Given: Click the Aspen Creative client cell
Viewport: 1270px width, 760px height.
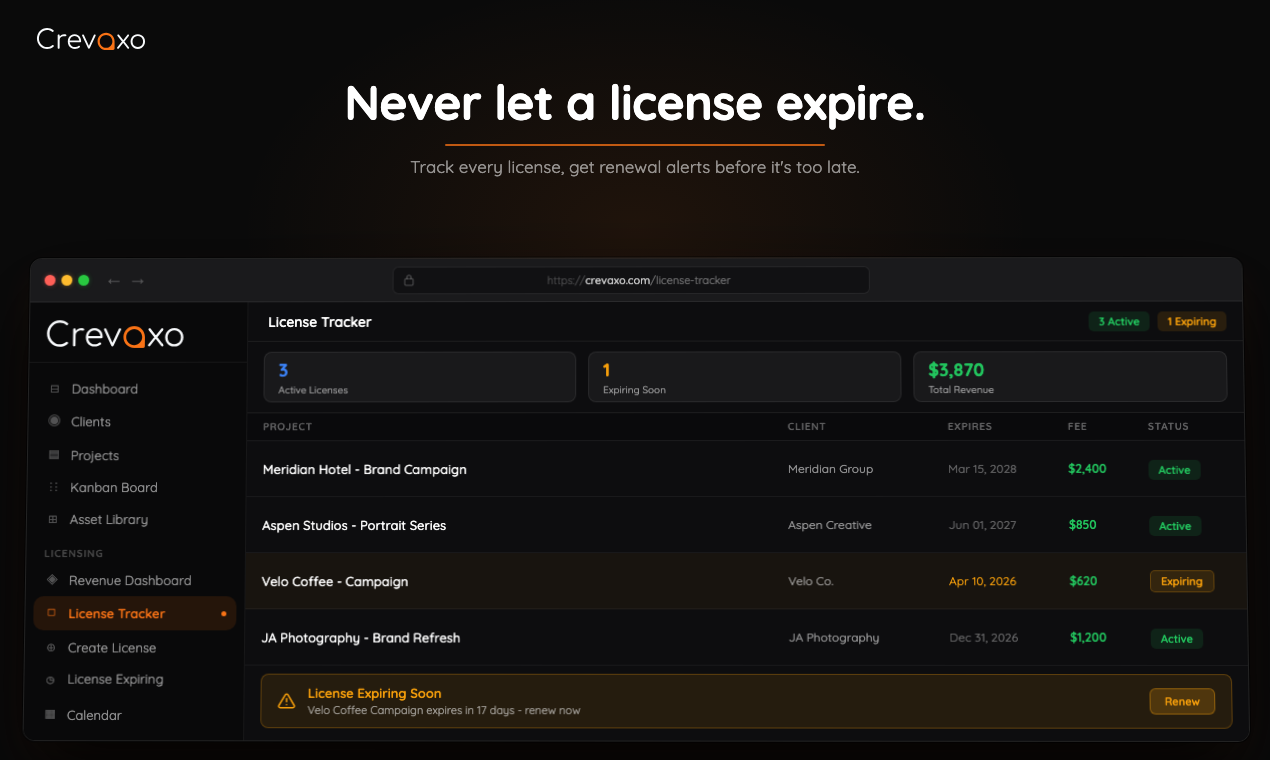Looking at the screenshot, I should [x=830, y=525].
